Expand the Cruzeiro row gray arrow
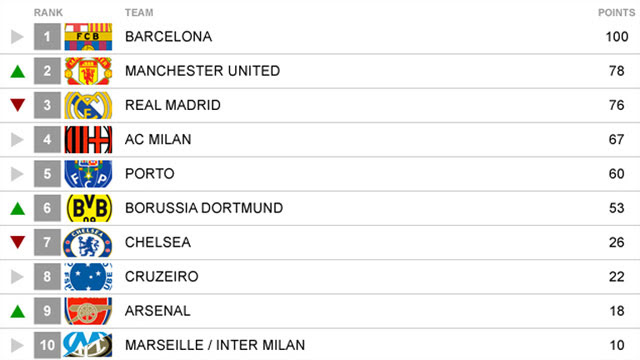 click(x=17, y=277)
